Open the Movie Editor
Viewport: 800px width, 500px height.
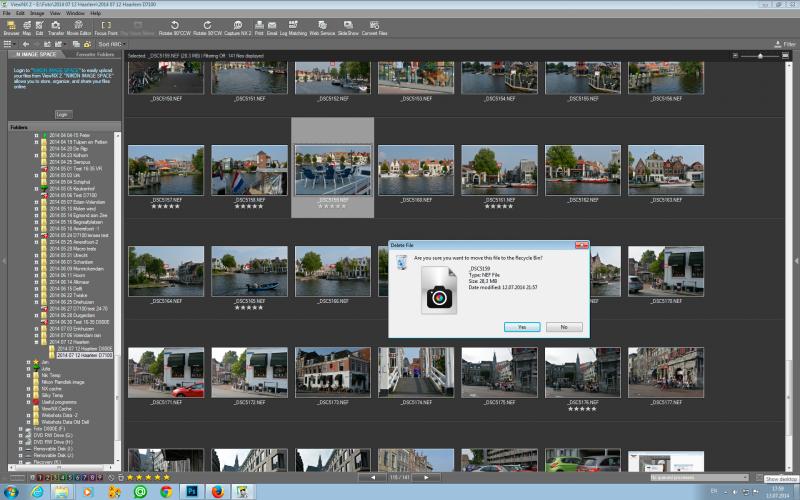(x=79, y=28)
